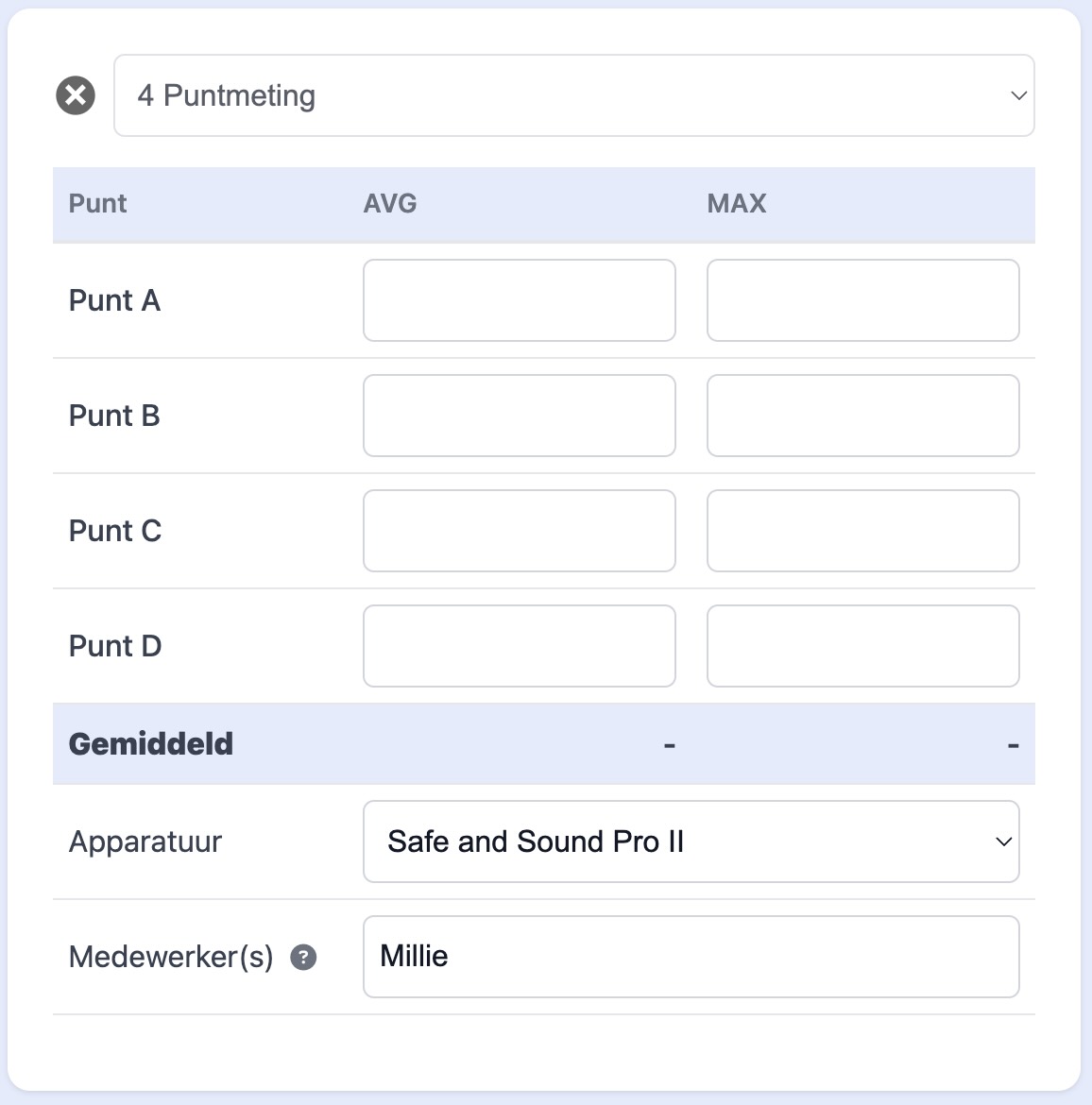
Task: Click the MAX input field for Punt D
Action: click(862, 646)
